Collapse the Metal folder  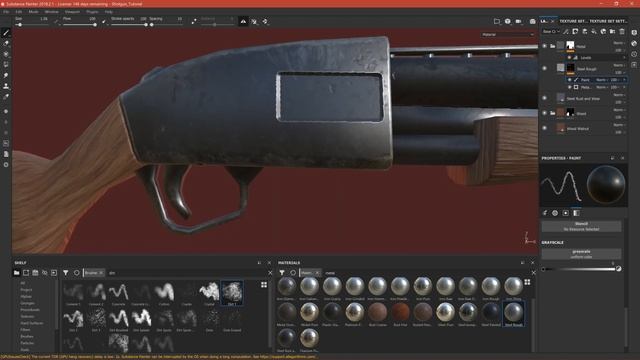coord(552,46)
